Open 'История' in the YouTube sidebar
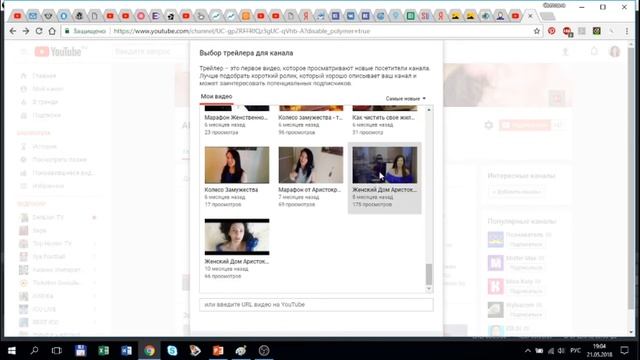 point(44,147)
